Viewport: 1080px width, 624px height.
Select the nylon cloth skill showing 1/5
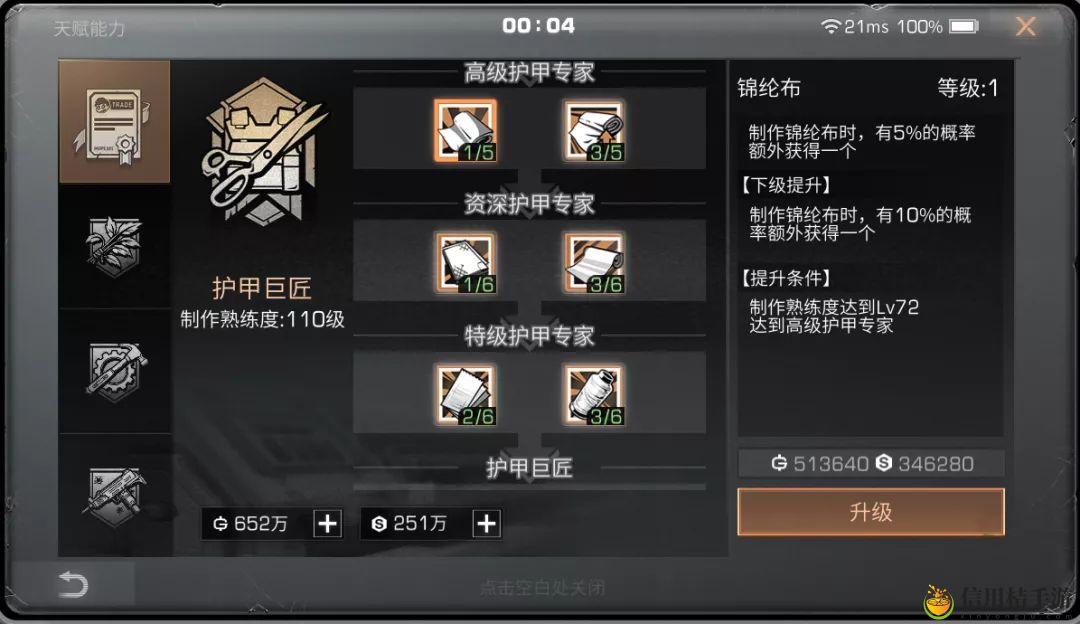tap(466, 130)
